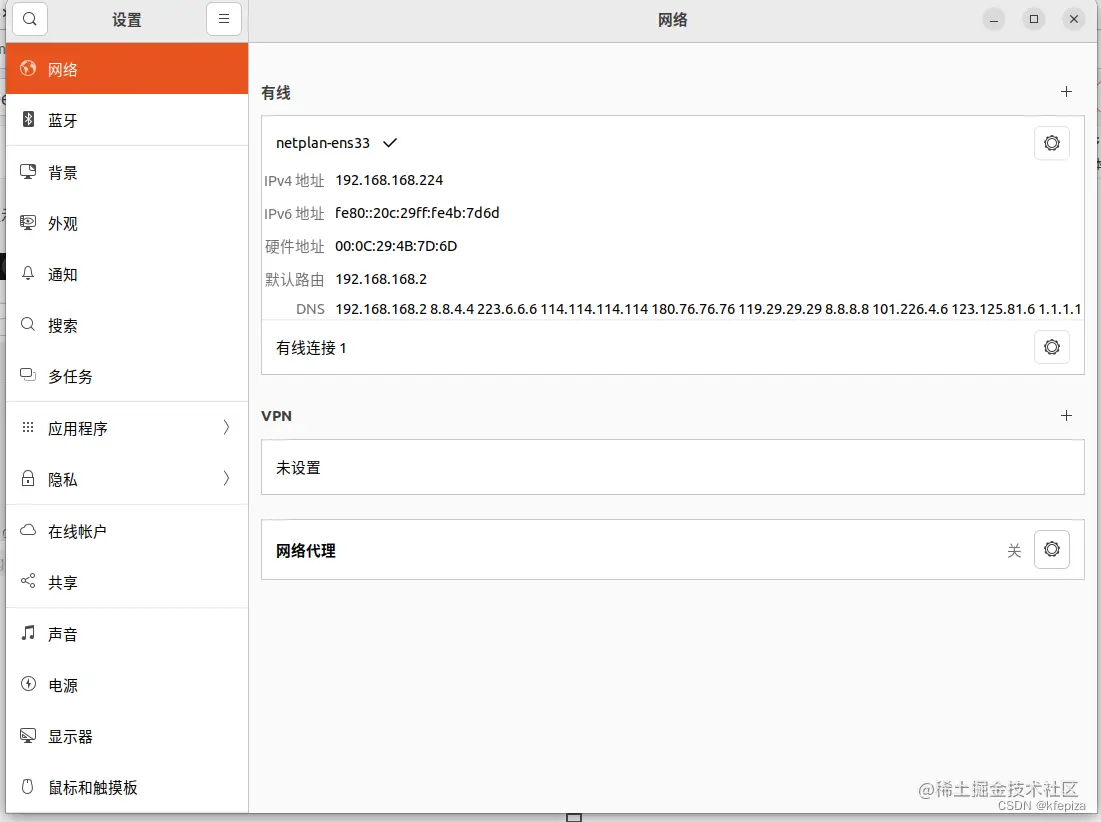
Task: Maximize the Settings window
Action: click(x=1034, y=20)
